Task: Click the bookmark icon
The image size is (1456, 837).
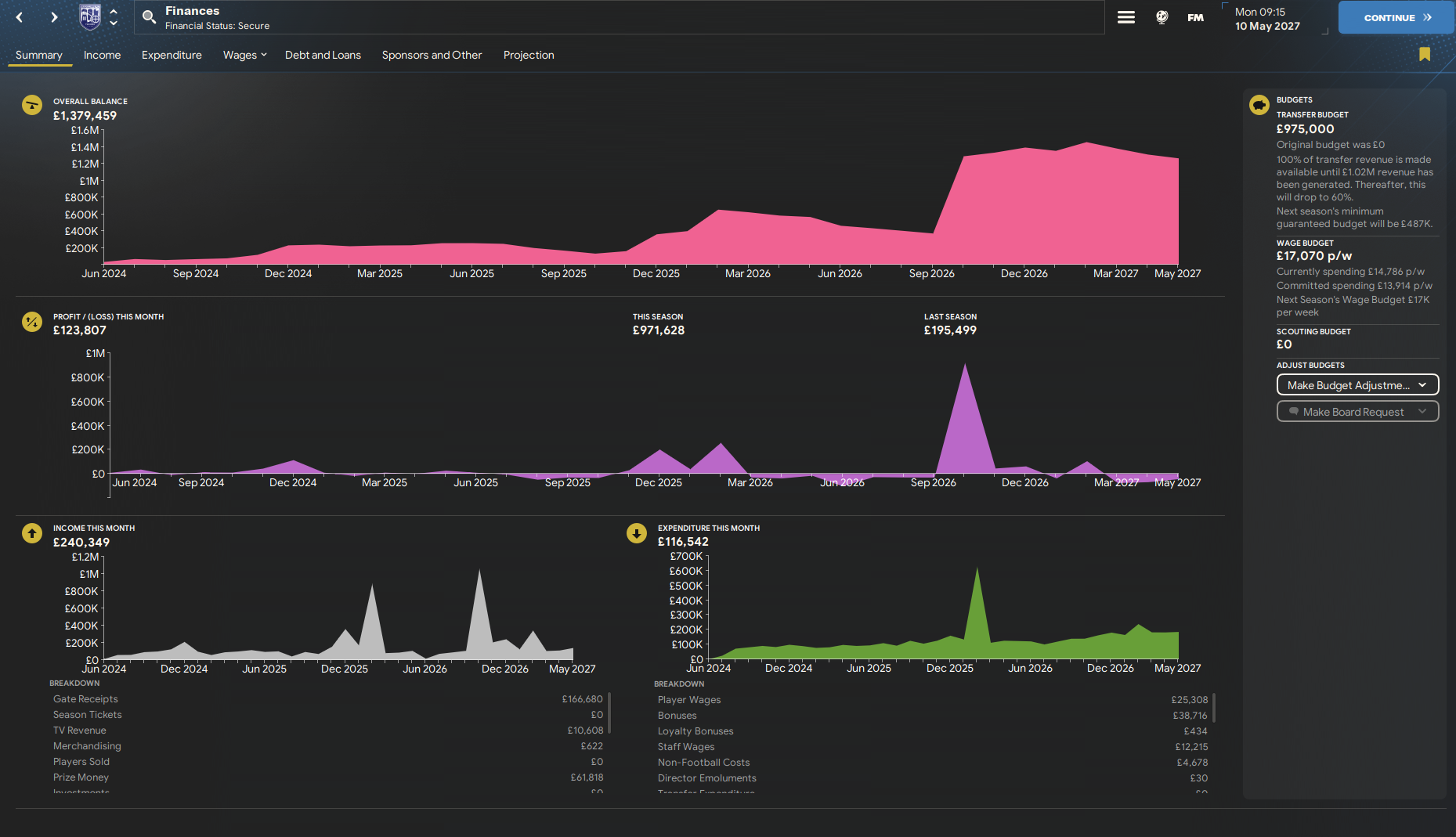Action: pyautogui.click(x=1425, y=54)
